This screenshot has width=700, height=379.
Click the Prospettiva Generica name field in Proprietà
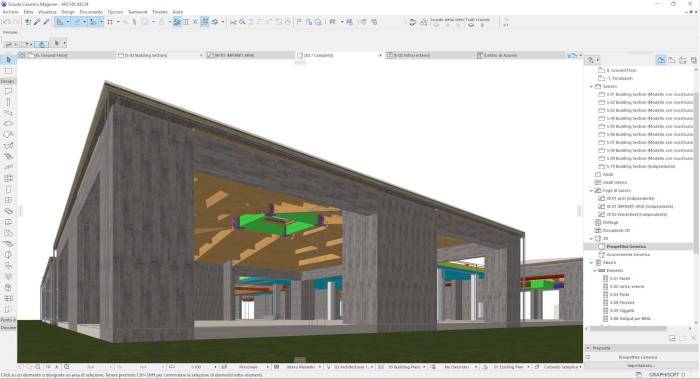[x=638, y=357]
